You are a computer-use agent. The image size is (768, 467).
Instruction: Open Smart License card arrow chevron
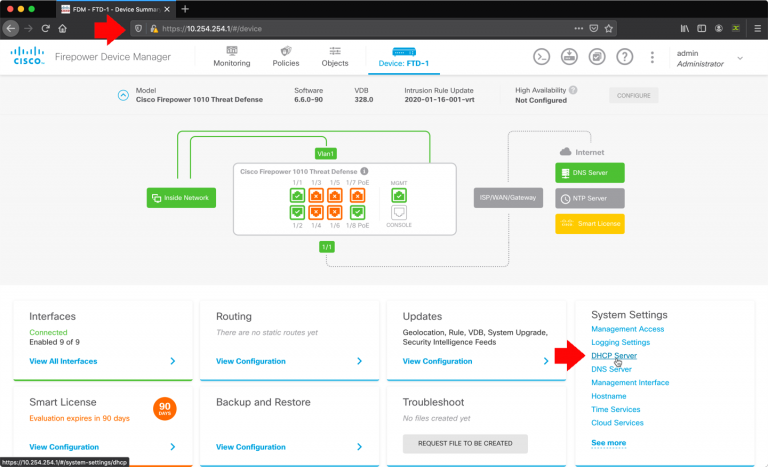pos(172,447)
